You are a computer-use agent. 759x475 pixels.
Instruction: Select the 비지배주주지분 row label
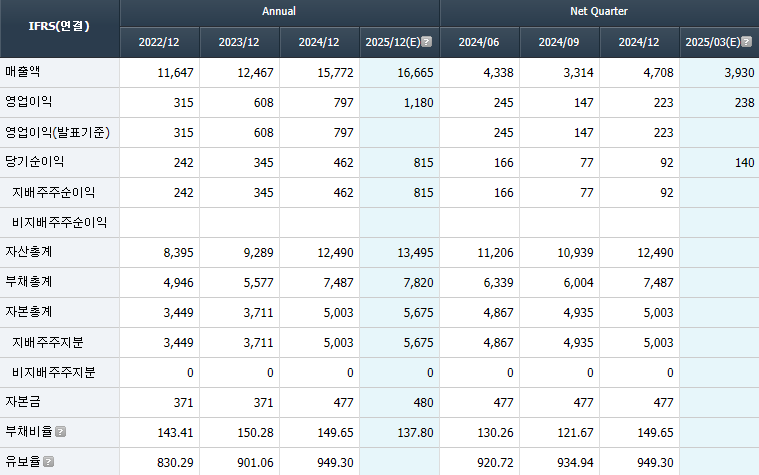[53, 372]
